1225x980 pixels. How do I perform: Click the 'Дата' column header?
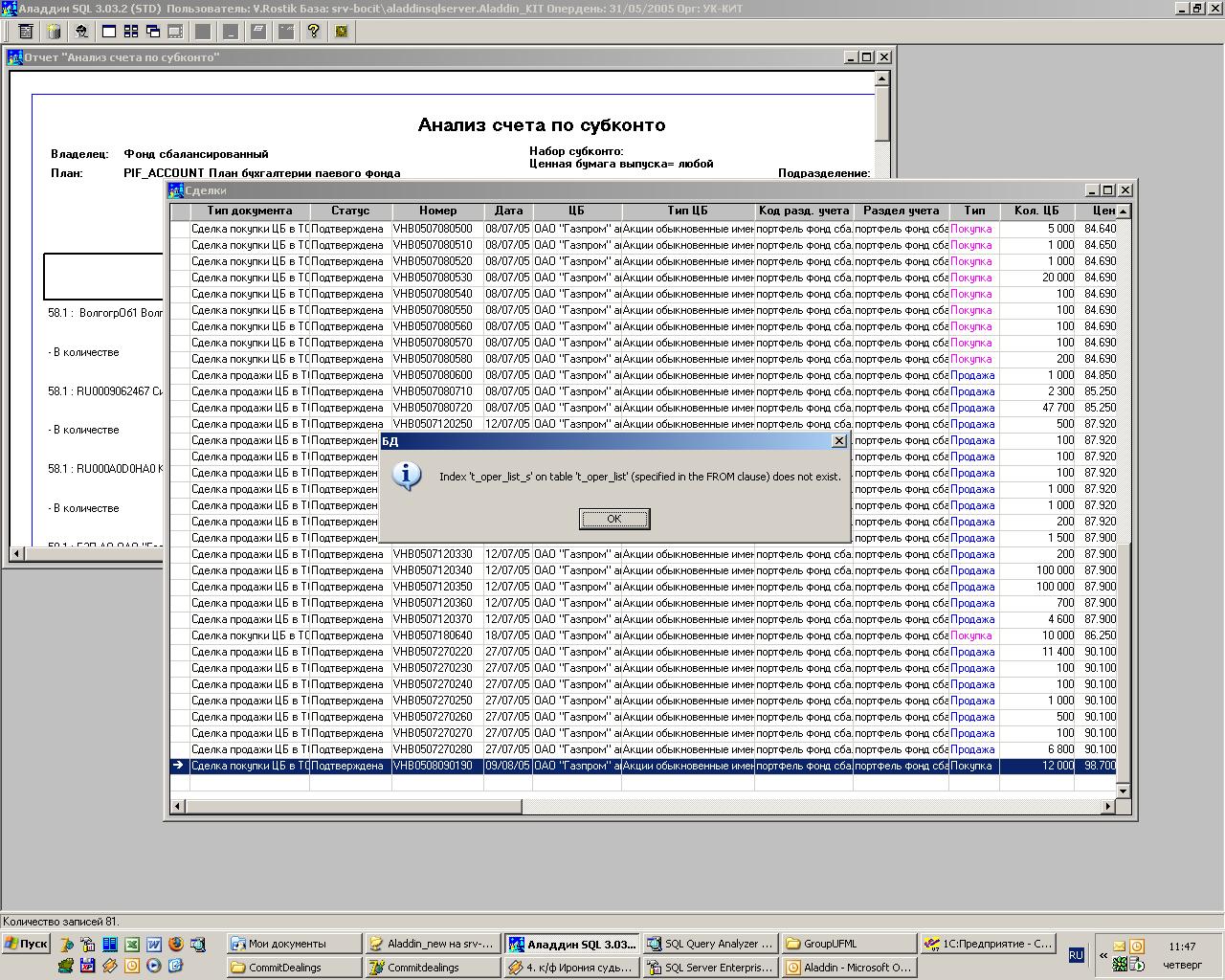508,211
